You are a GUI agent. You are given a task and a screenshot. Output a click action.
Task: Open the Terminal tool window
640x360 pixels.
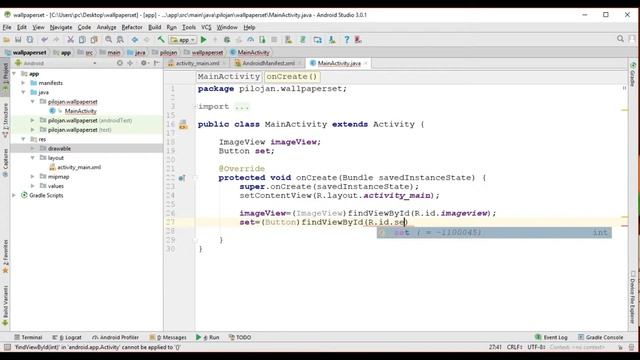[28, 338]
